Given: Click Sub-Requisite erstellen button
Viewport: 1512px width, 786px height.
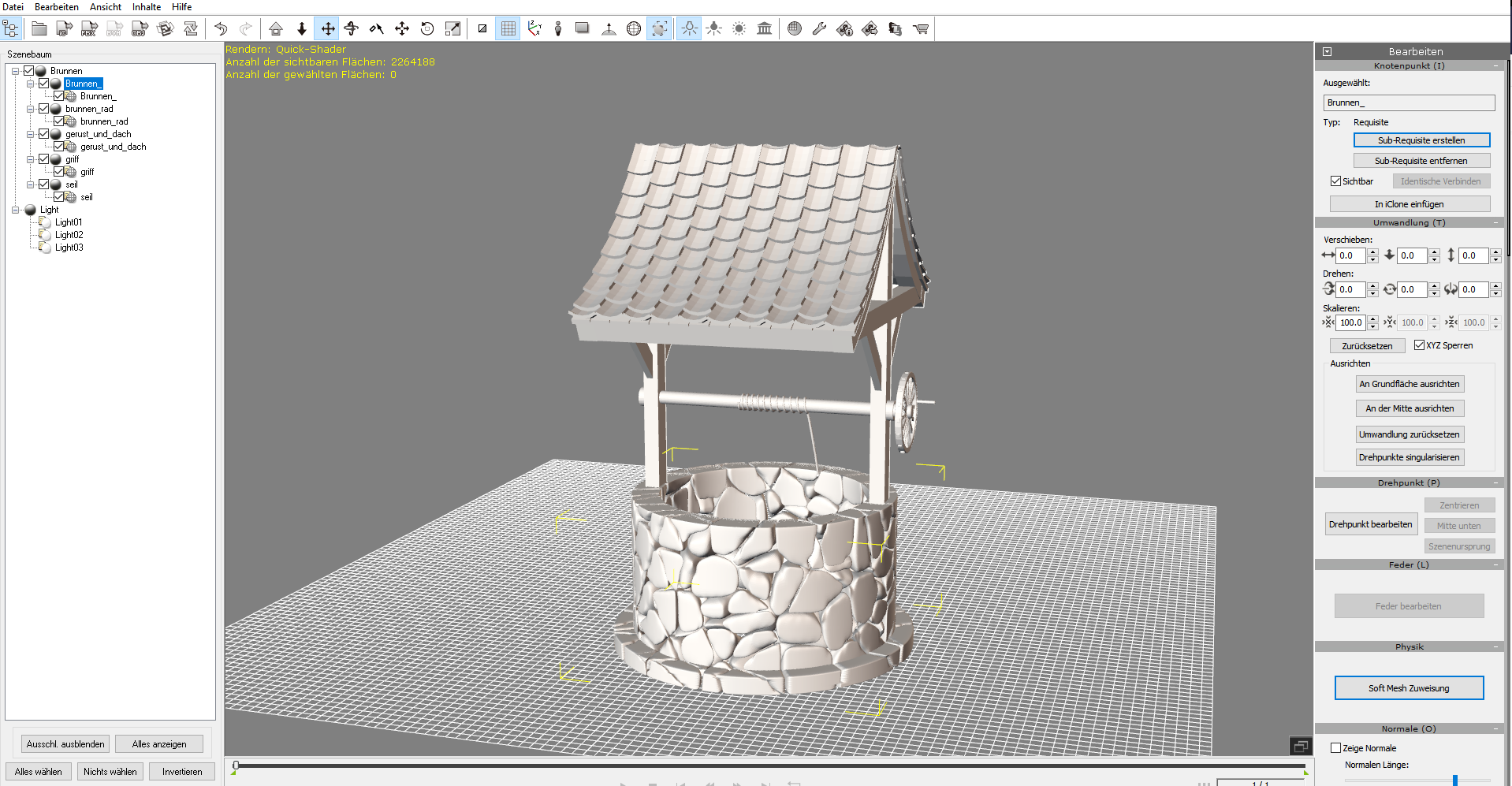Looking at the screenshot, I should (1421, 140).
